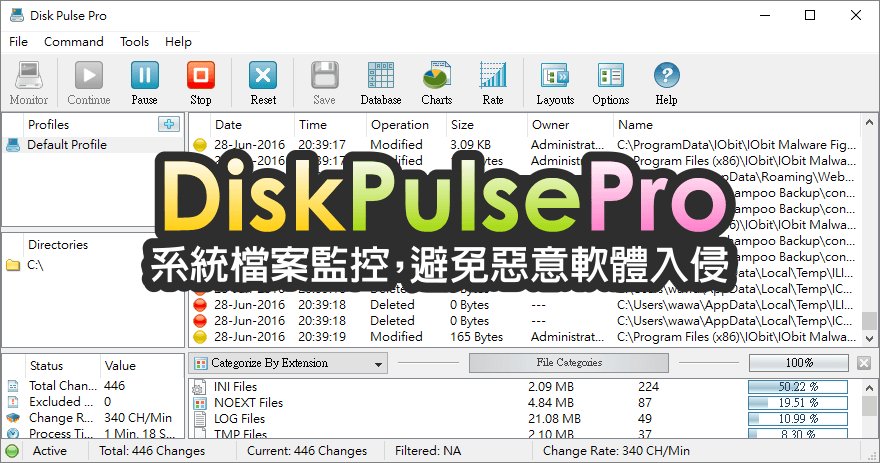
Task: Click the categorize grid icon in combo box
Action: 200,364
